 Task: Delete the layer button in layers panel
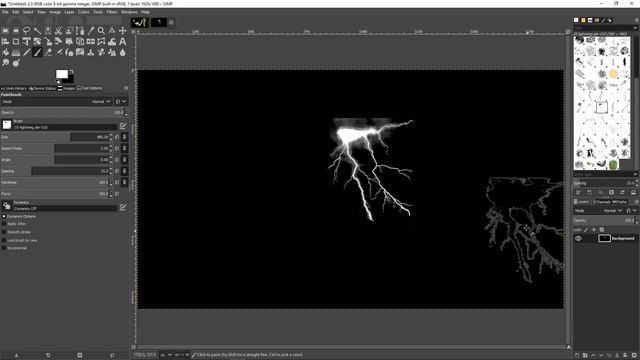[634, 356]
